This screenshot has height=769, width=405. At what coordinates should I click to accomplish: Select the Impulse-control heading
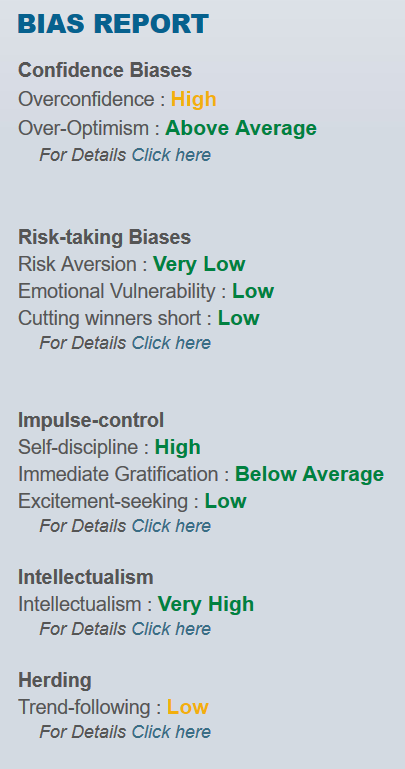[x=91, y=420]
